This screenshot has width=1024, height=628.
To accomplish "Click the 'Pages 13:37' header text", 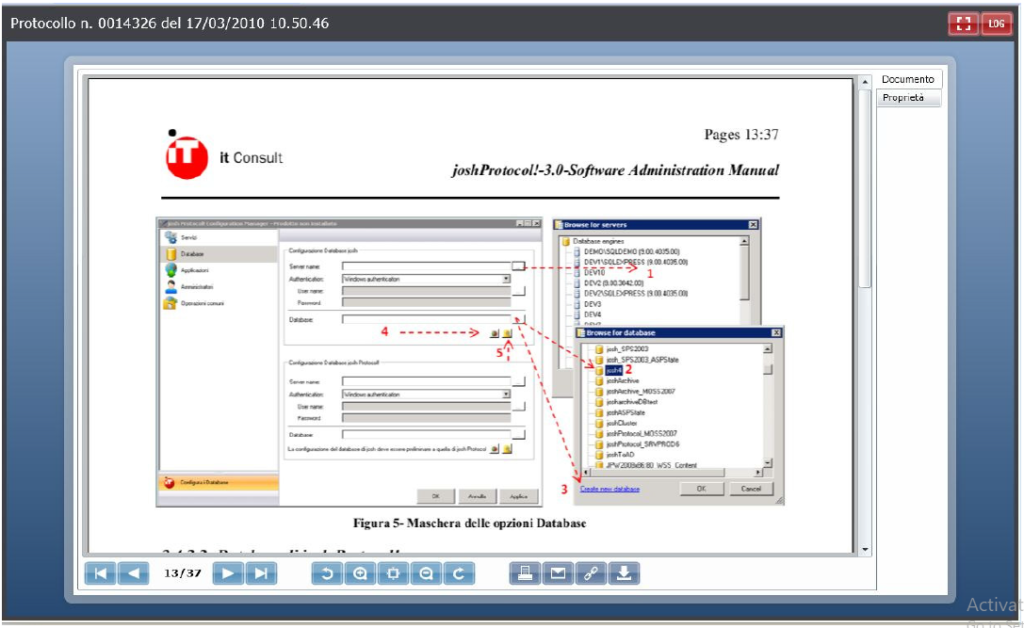I will 741,134.
